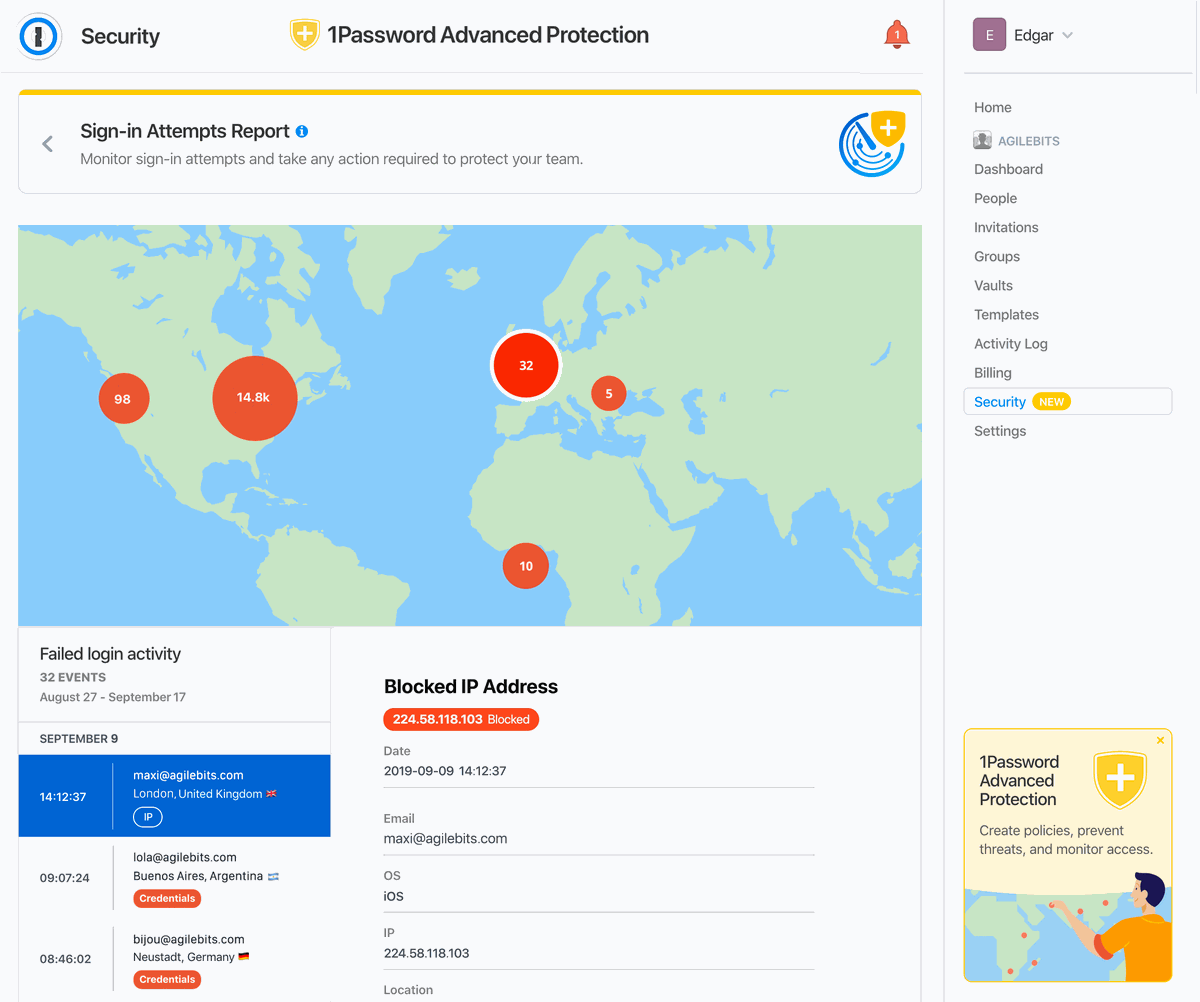The height and width of the screenshot is (1002, 1200).
Task: Click Edgar's purple avatar icon
Action: (x=989, y=35)
